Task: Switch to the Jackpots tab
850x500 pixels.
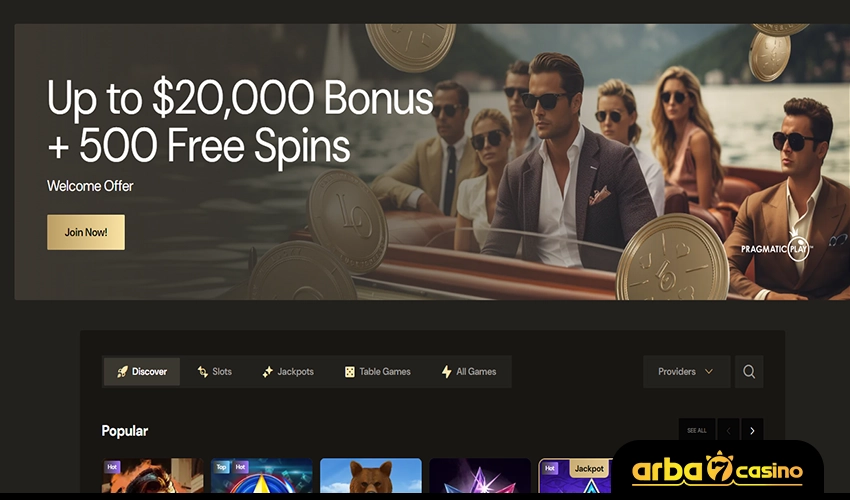Action: click(288, 371)
